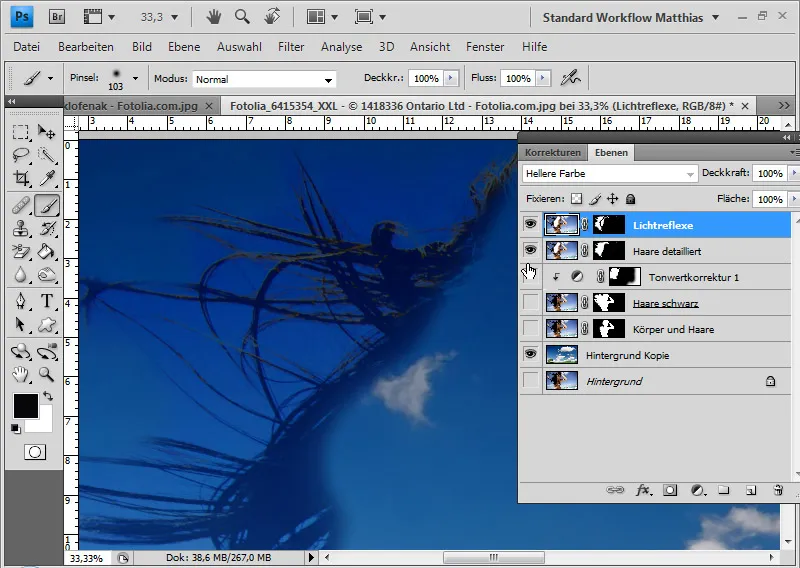The width and height of the screenshot is (800, 568).
Task: Open the Ebene menu
Action: tap(184, 47)
